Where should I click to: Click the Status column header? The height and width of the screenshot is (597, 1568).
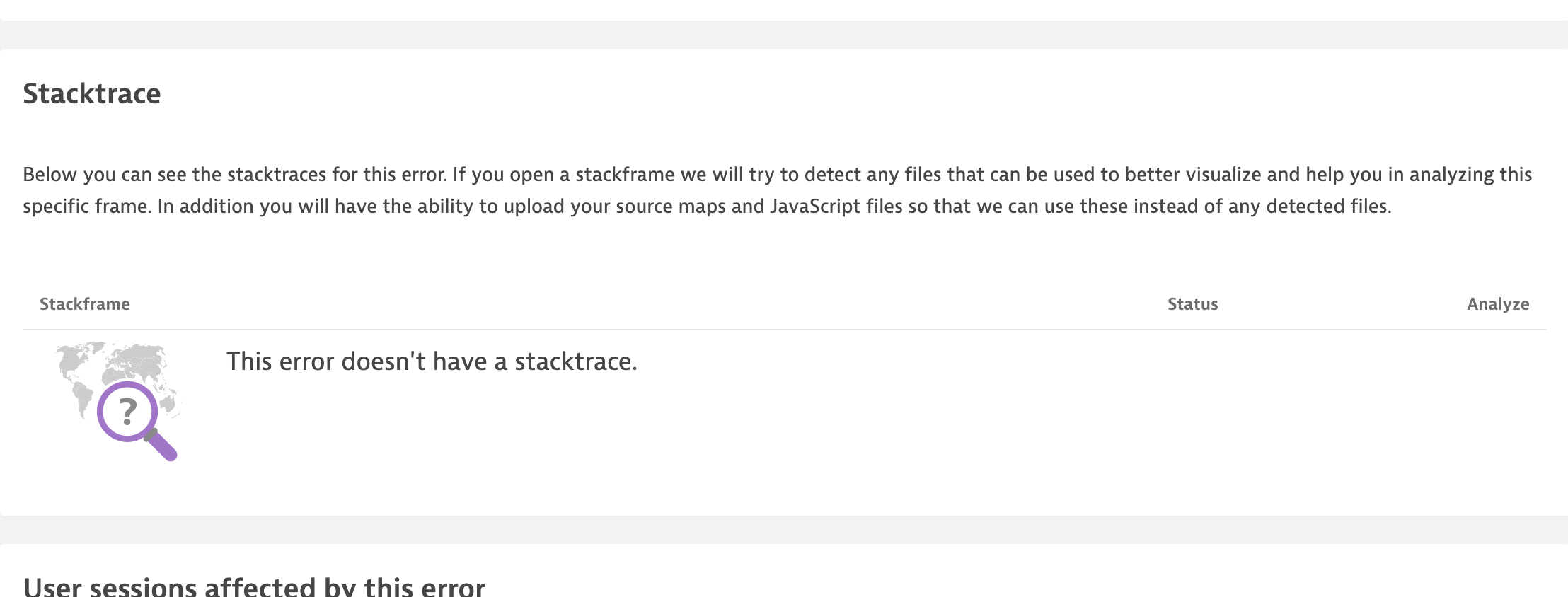pos(1192,304)
